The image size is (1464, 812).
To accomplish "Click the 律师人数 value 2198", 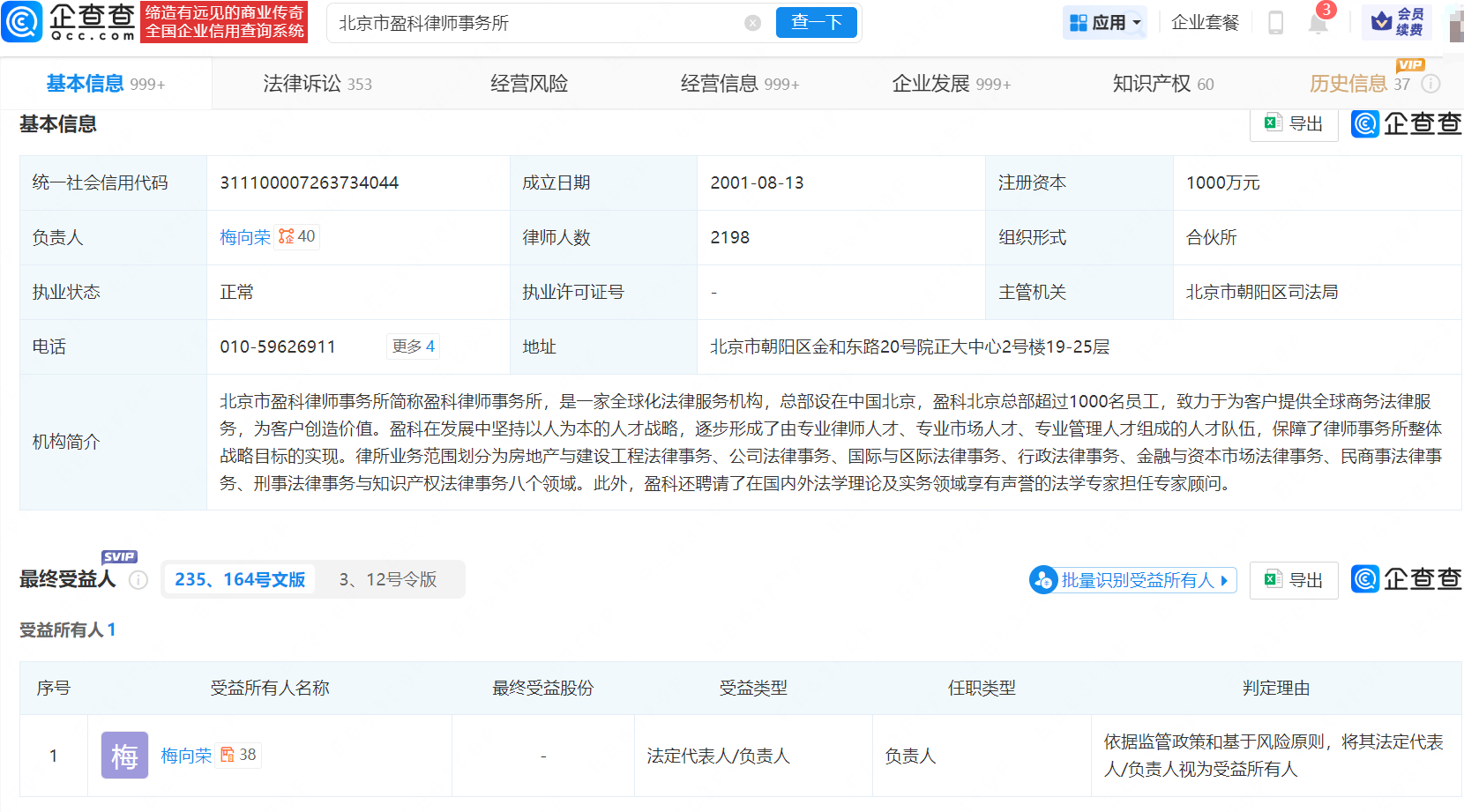I will pos(729,237).
